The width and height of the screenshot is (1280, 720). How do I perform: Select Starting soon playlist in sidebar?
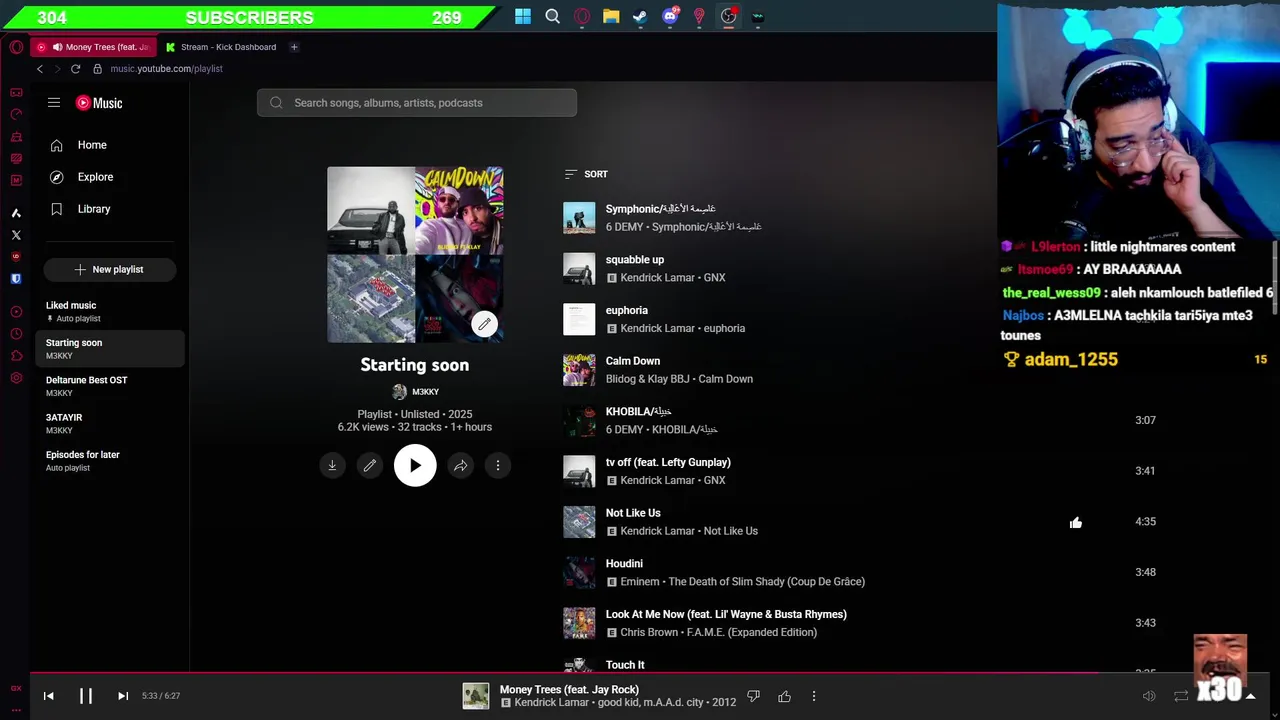[x=111, y=349]
